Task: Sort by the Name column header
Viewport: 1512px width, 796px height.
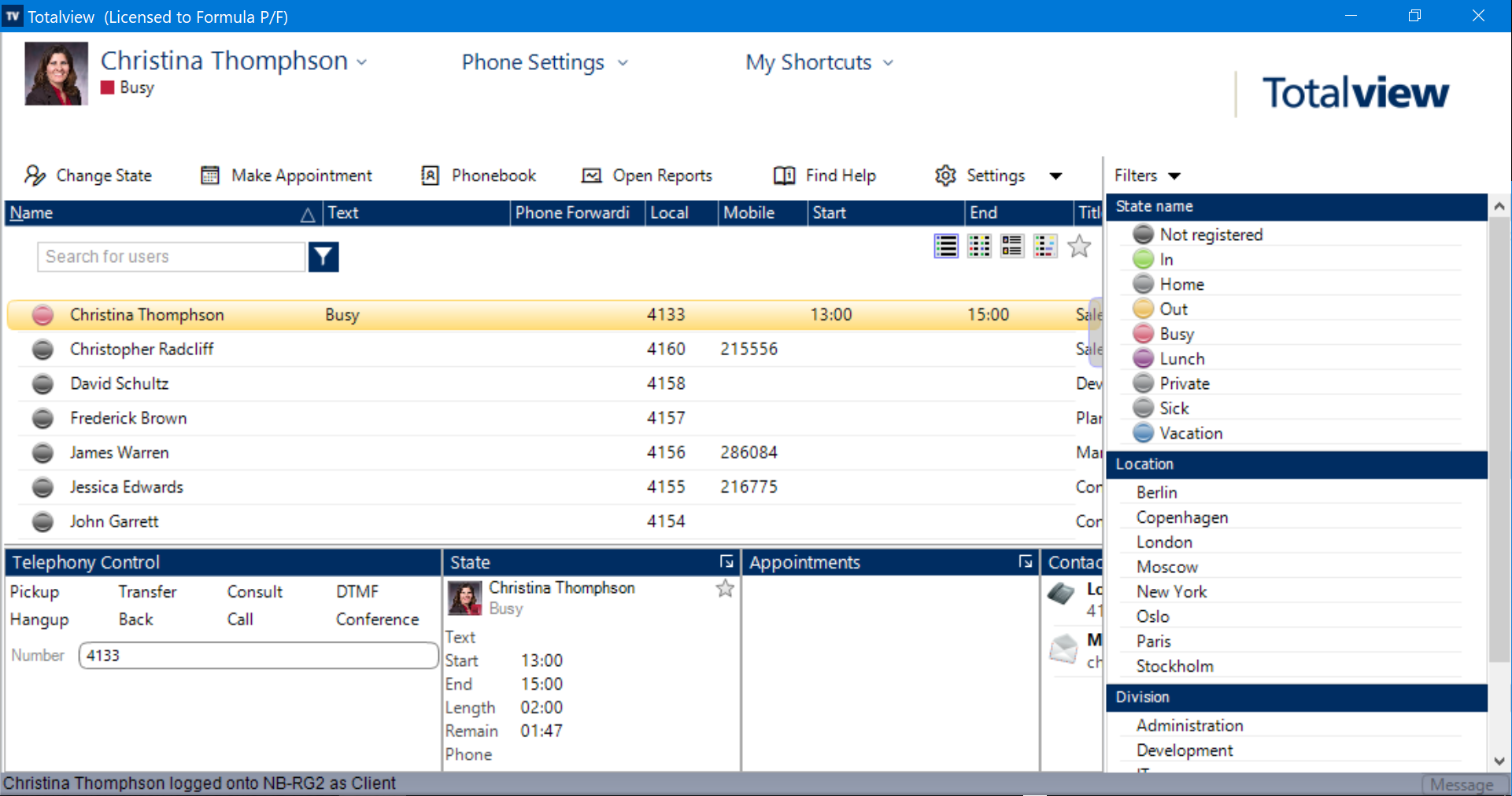Action: (x=163, y=213)
